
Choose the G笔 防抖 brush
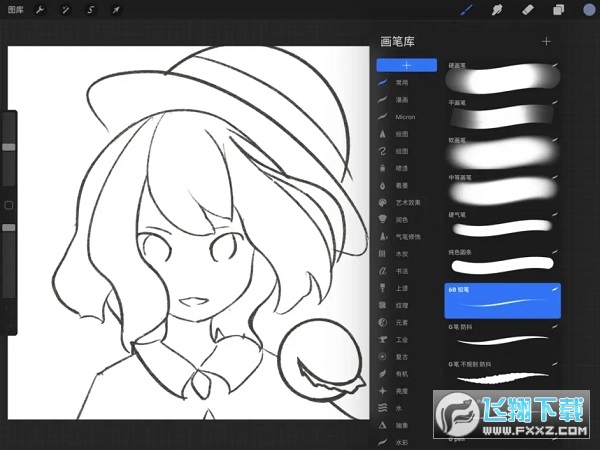pos(502,339)
